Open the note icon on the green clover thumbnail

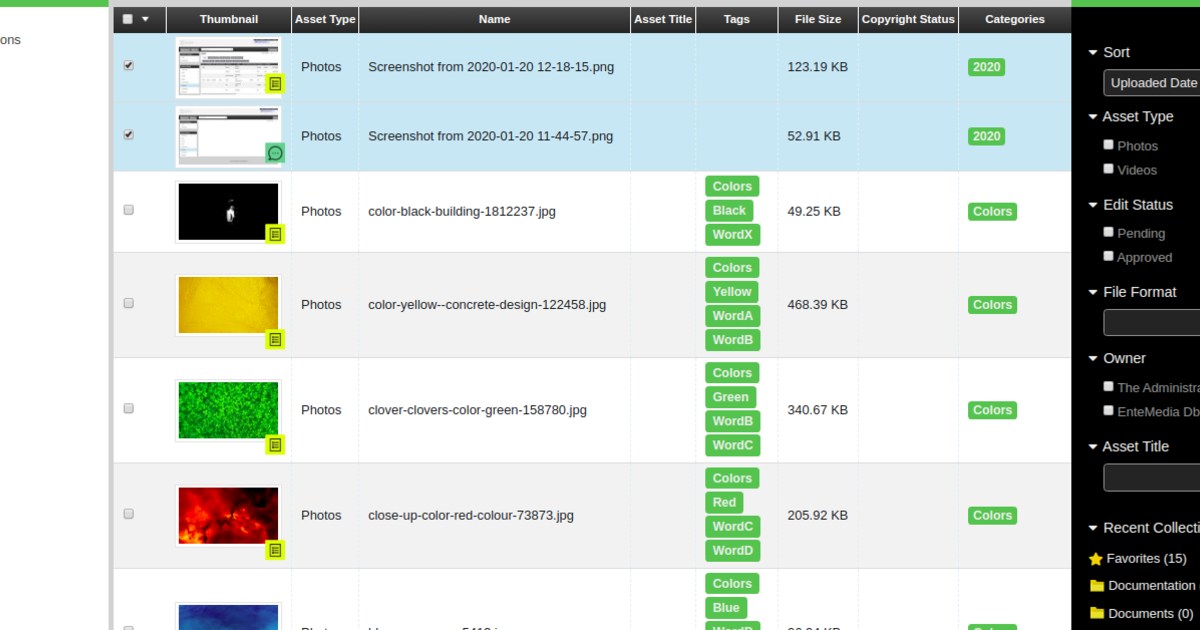click(x=276, y=445)
